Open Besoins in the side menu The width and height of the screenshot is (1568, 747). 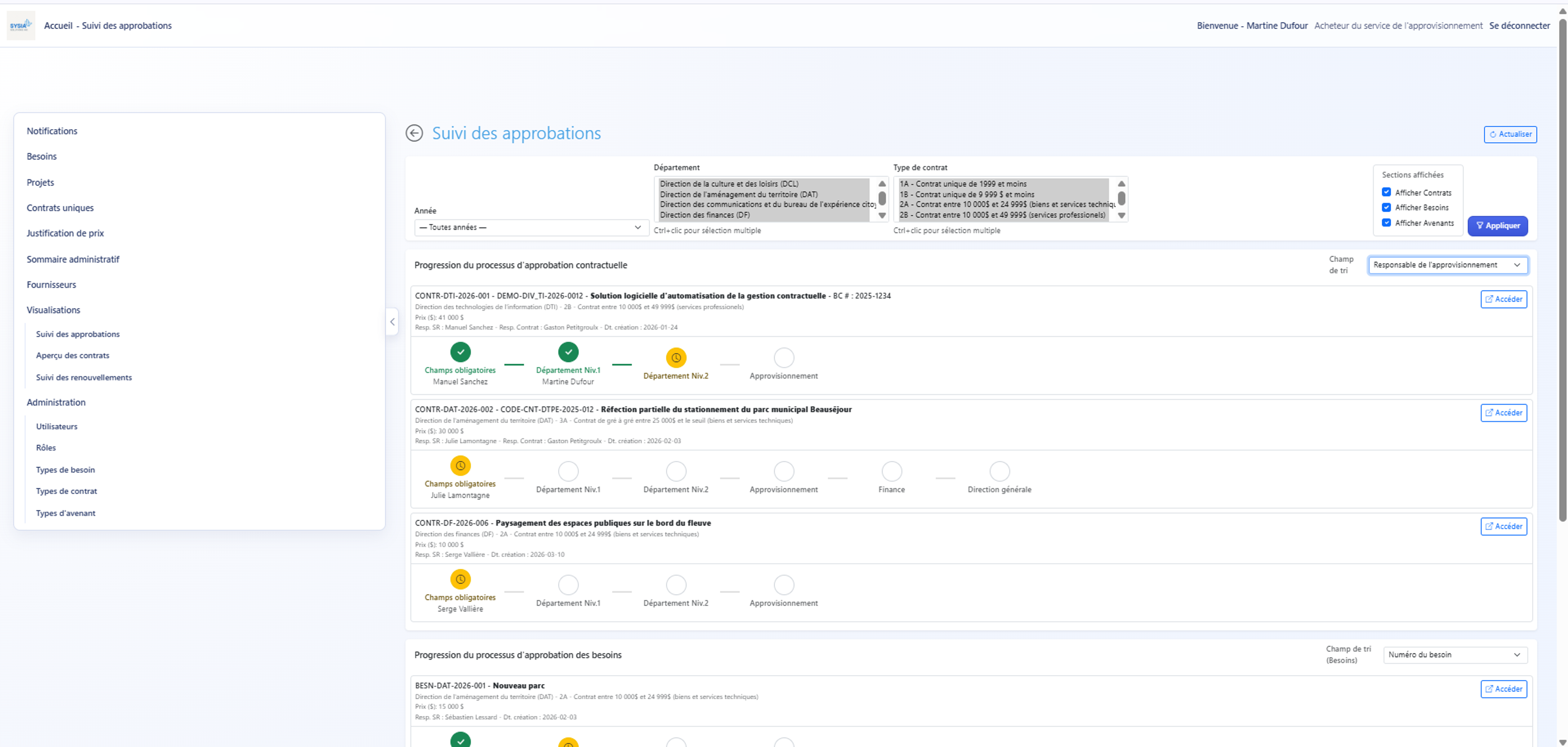point(41,156)
